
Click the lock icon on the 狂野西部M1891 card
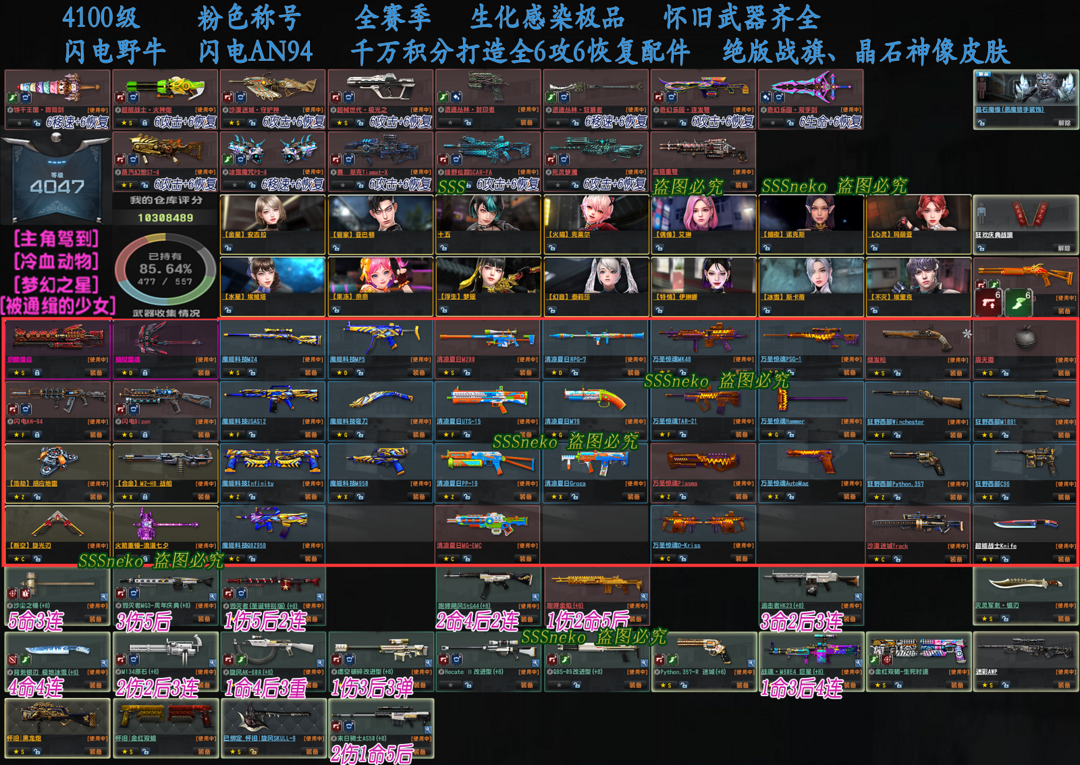pyautogui.click(x=1004, y=434)
